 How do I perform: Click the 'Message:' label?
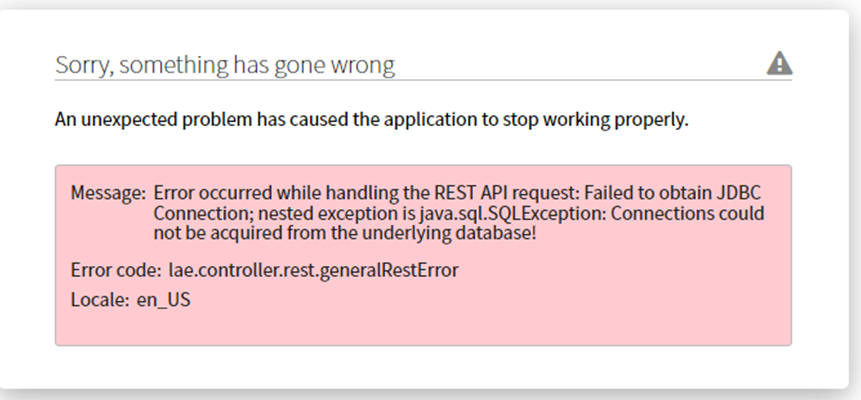pyautogui.click(x=108, y=193)
